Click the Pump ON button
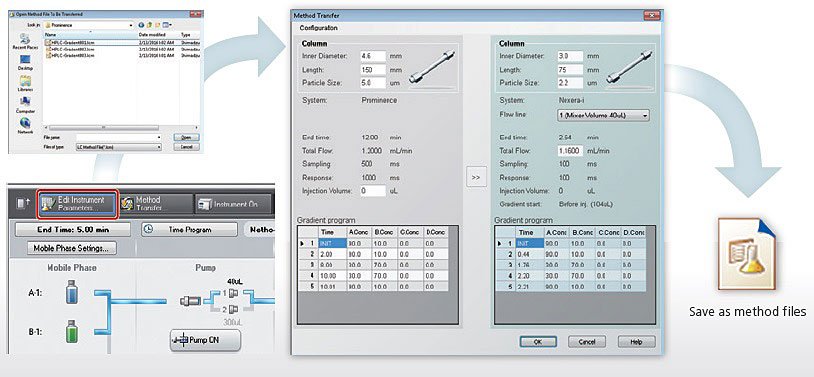Screen dimensions: 814x377 pos(206,340)
